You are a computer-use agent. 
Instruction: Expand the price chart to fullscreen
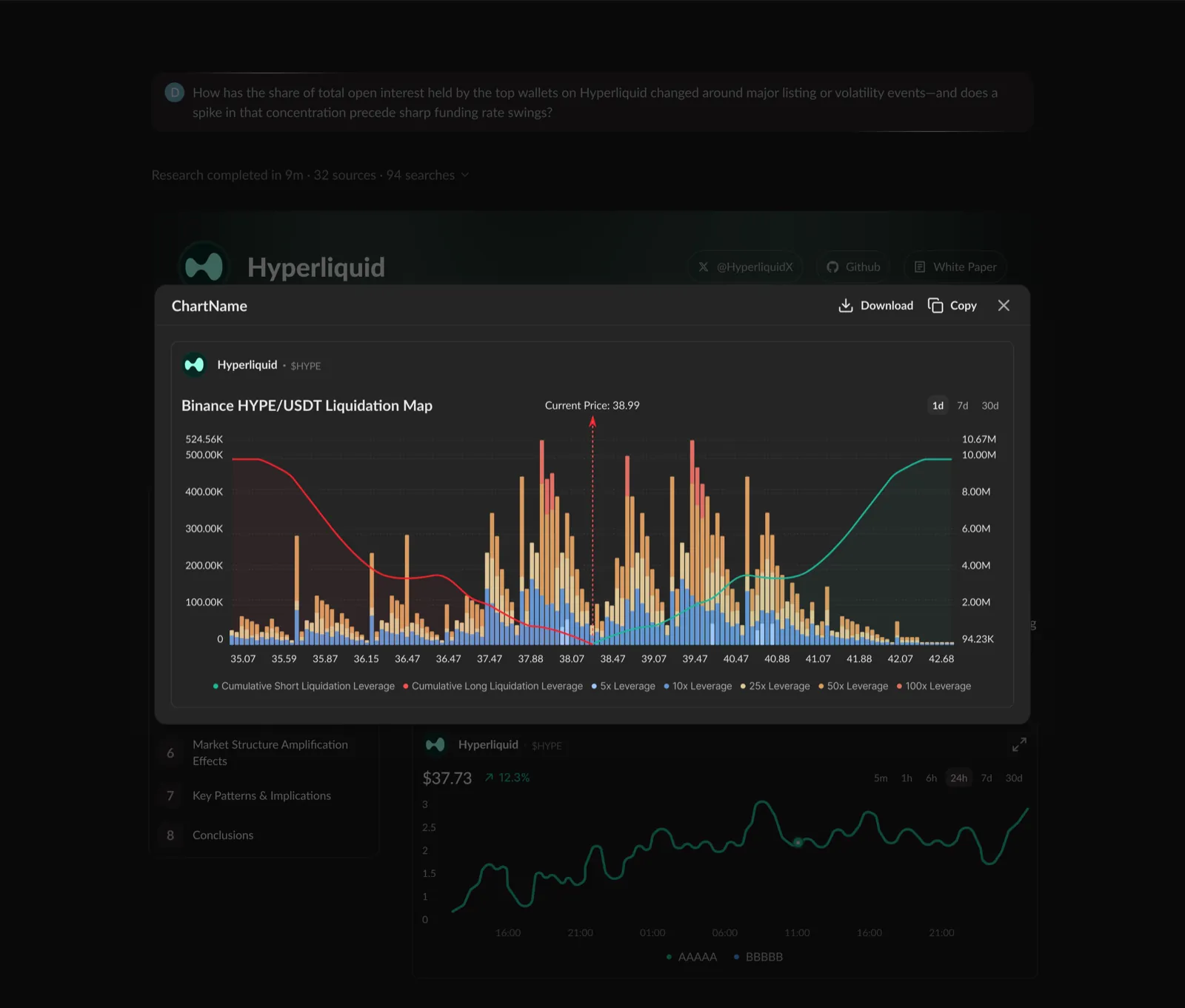1019,745
